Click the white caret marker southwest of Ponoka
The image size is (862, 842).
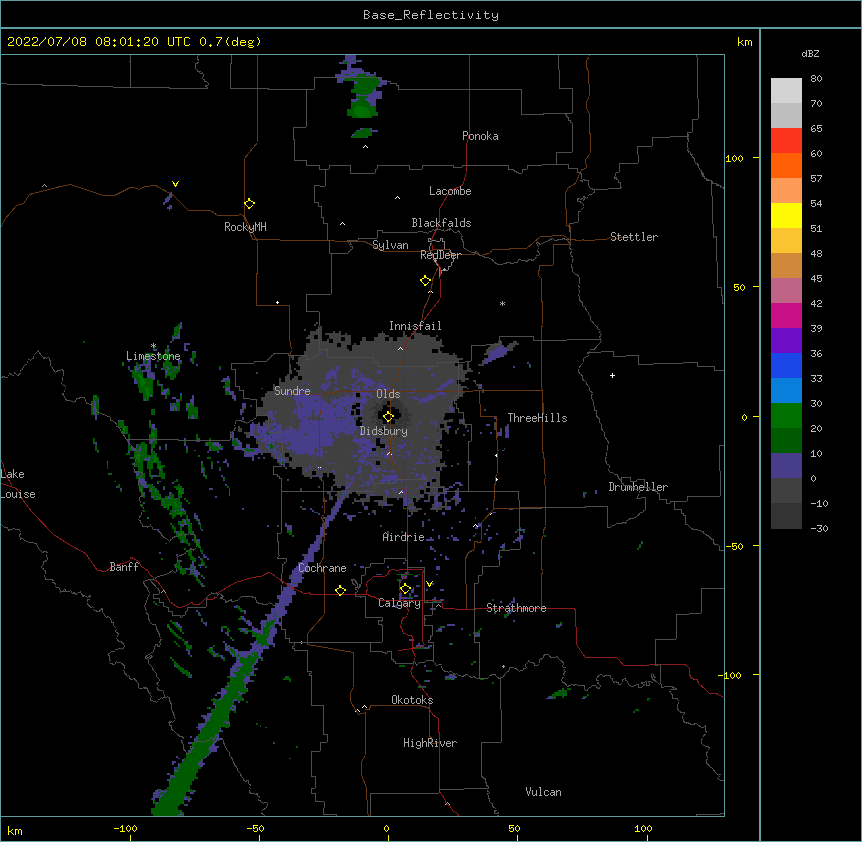366,147
